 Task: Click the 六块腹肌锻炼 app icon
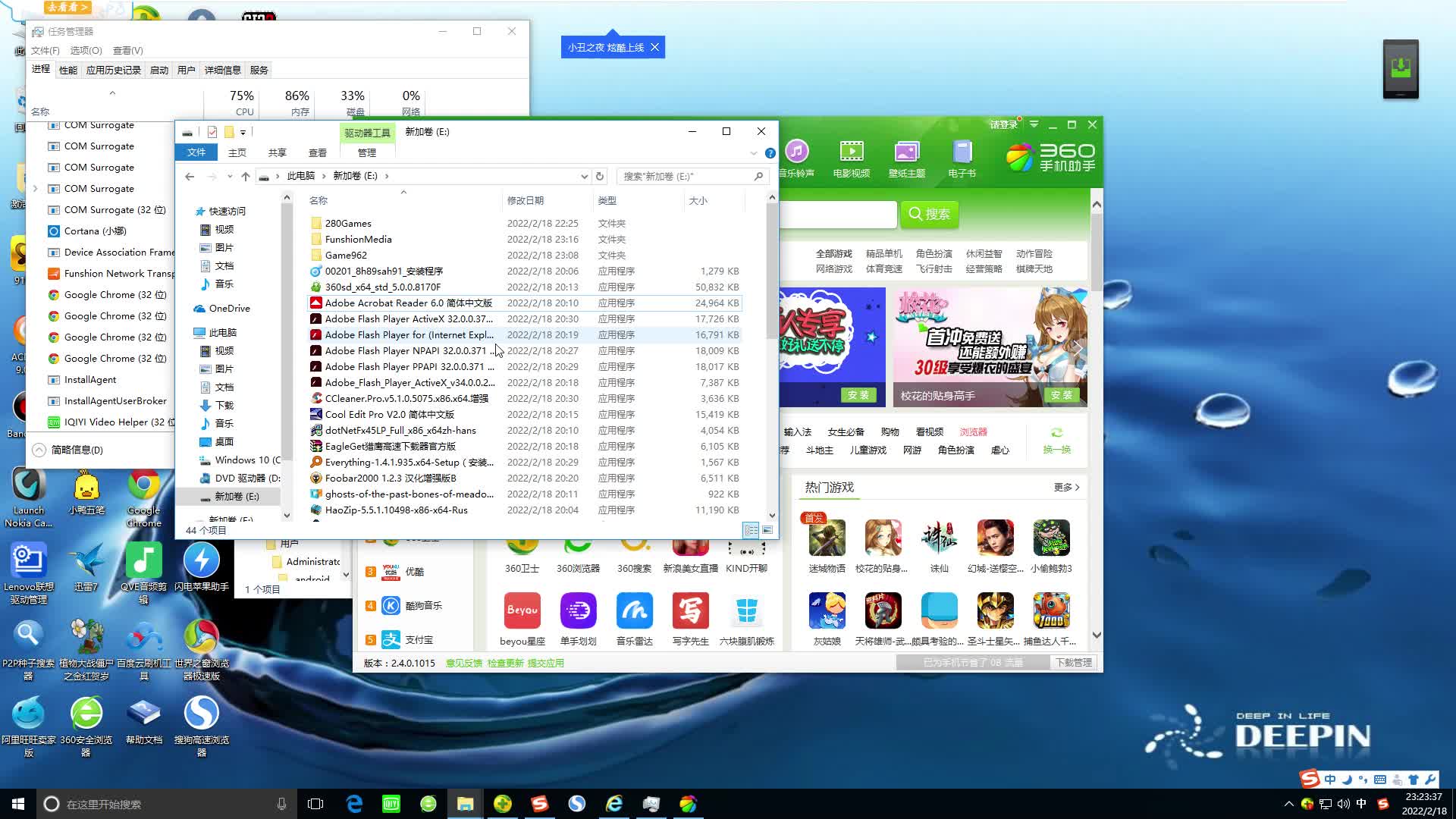coord(747,610)
